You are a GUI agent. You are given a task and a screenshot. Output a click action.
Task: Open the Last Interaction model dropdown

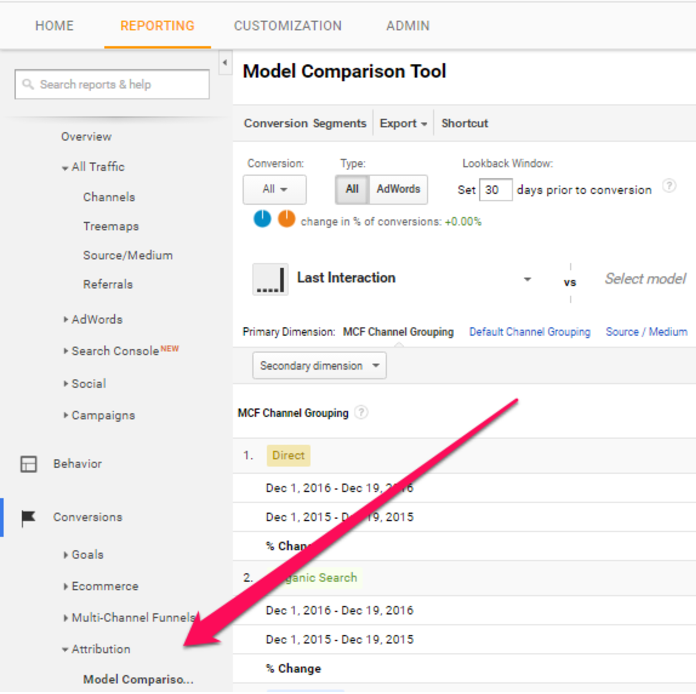coord(527,279)
